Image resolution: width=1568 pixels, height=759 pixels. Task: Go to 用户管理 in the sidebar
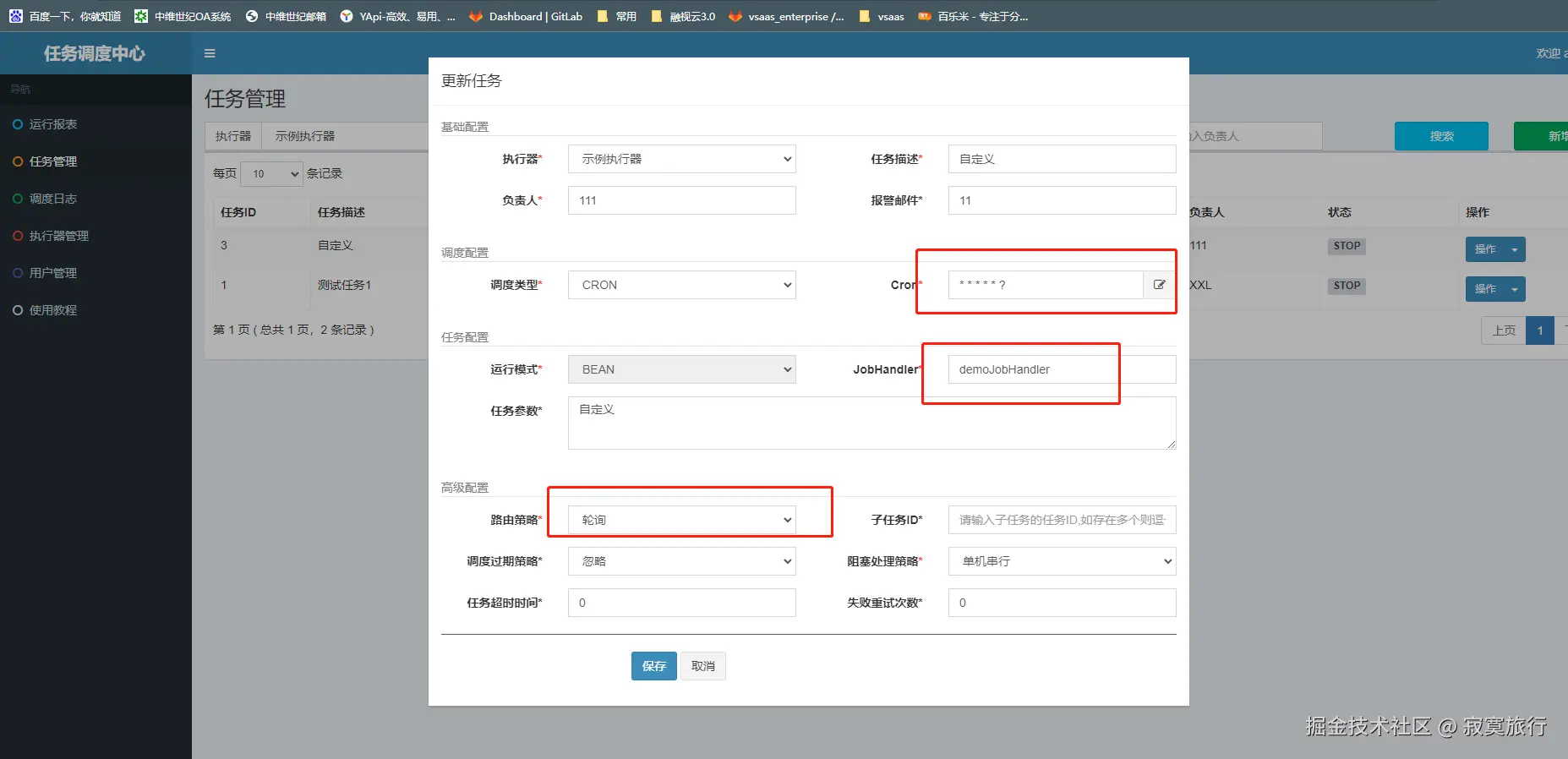pos(53,273)
